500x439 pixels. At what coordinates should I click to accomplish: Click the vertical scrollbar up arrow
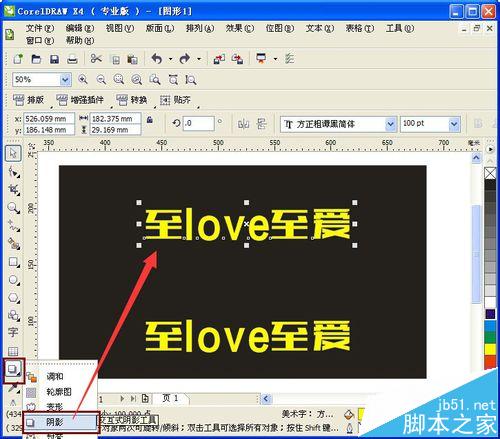coord(476,157)
